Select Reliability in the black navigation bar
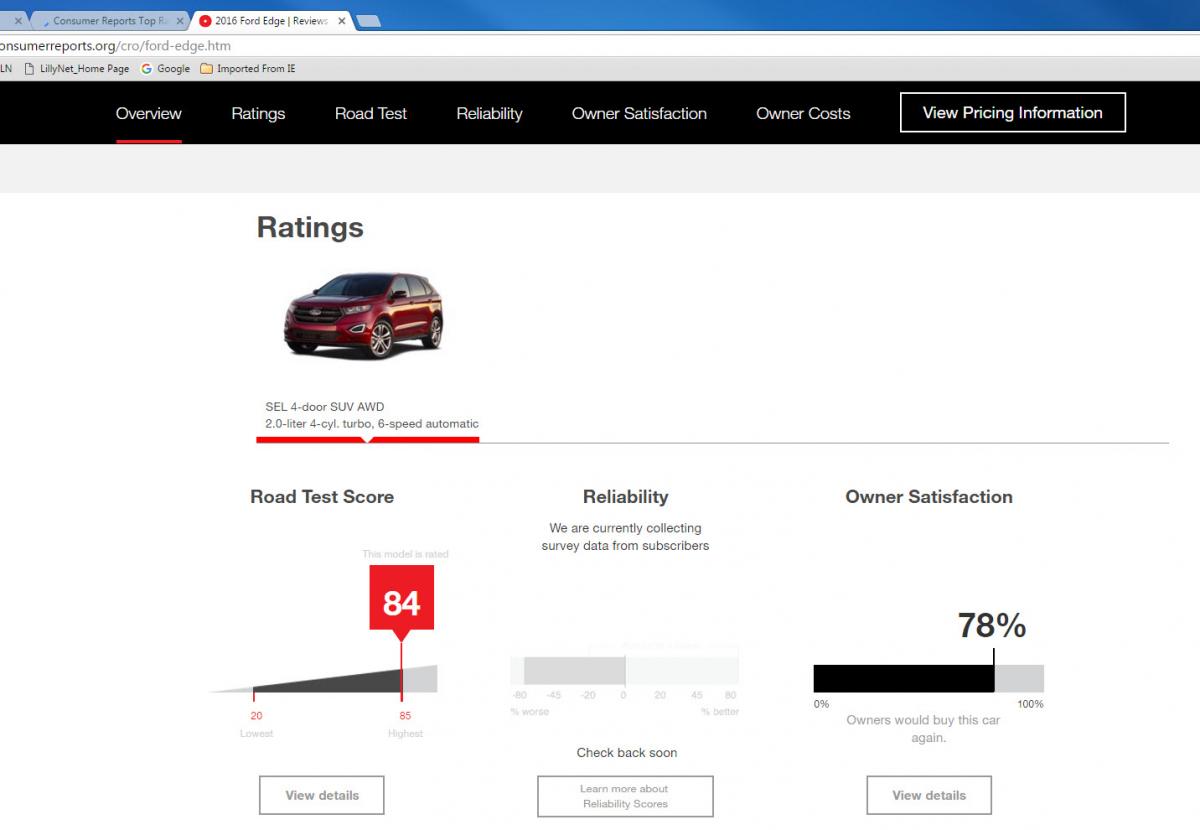 click(x=490, y=114)
